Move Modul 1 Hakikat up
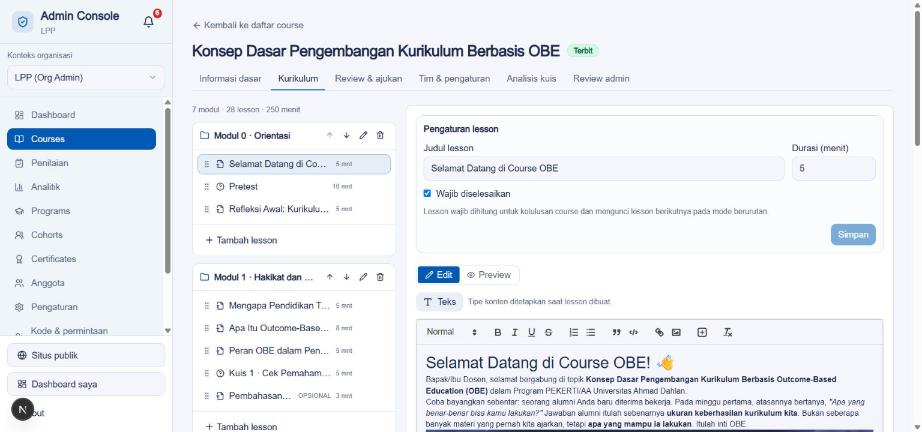Screen dimensions: 922x432 click(x=329, y=277)
